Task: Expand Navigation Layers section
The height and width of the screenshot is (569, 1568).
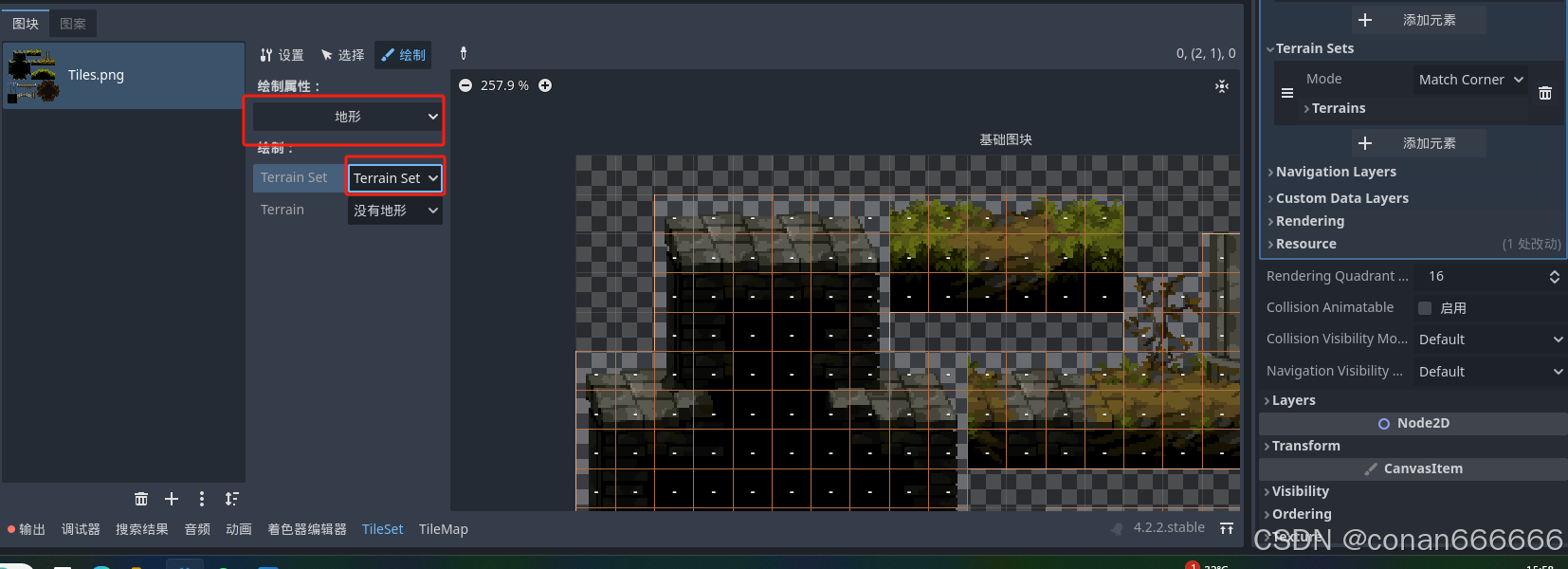Action: tap(1333, 172)
